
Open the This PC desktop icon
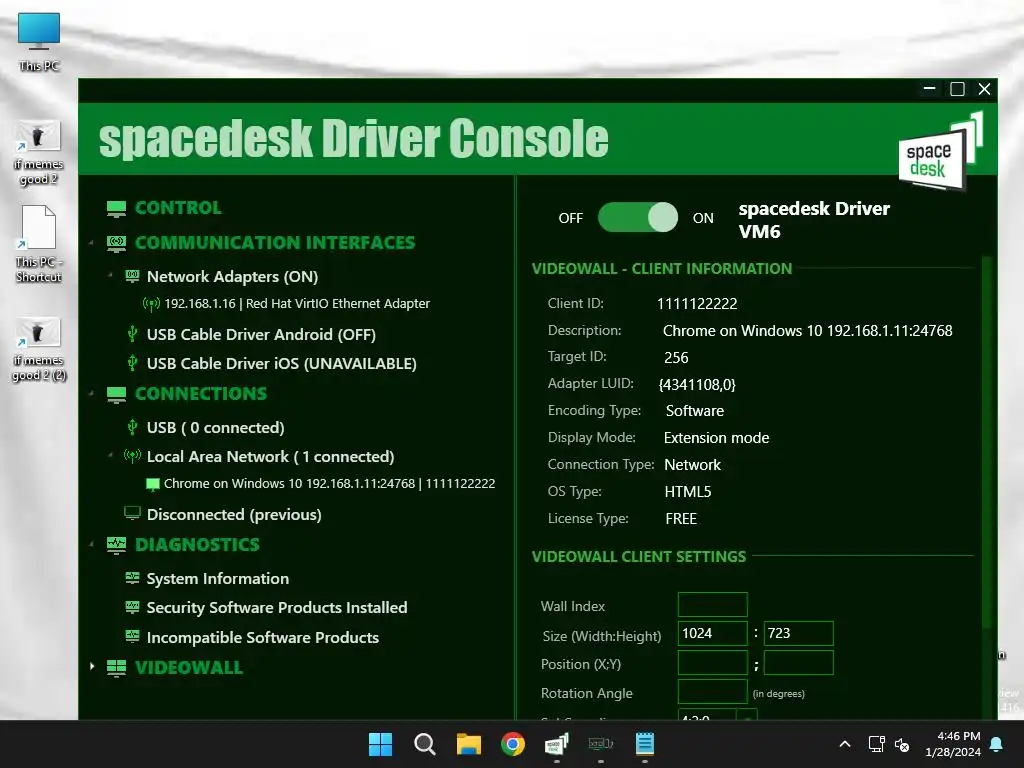coord(39,42)
